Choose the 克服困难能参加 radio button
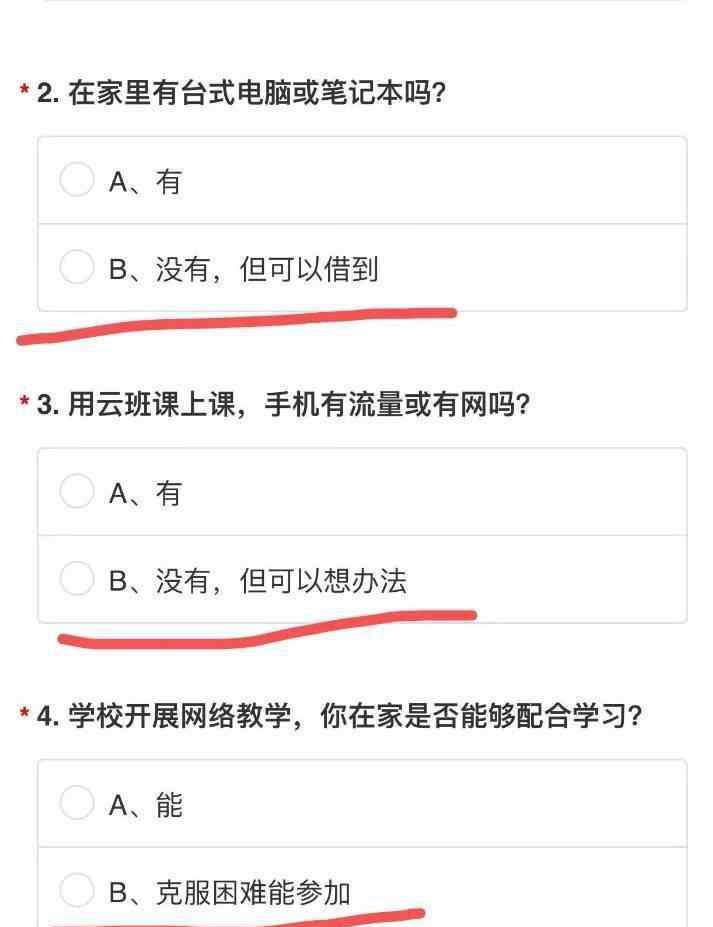713x927 pixels. (77, 890)
